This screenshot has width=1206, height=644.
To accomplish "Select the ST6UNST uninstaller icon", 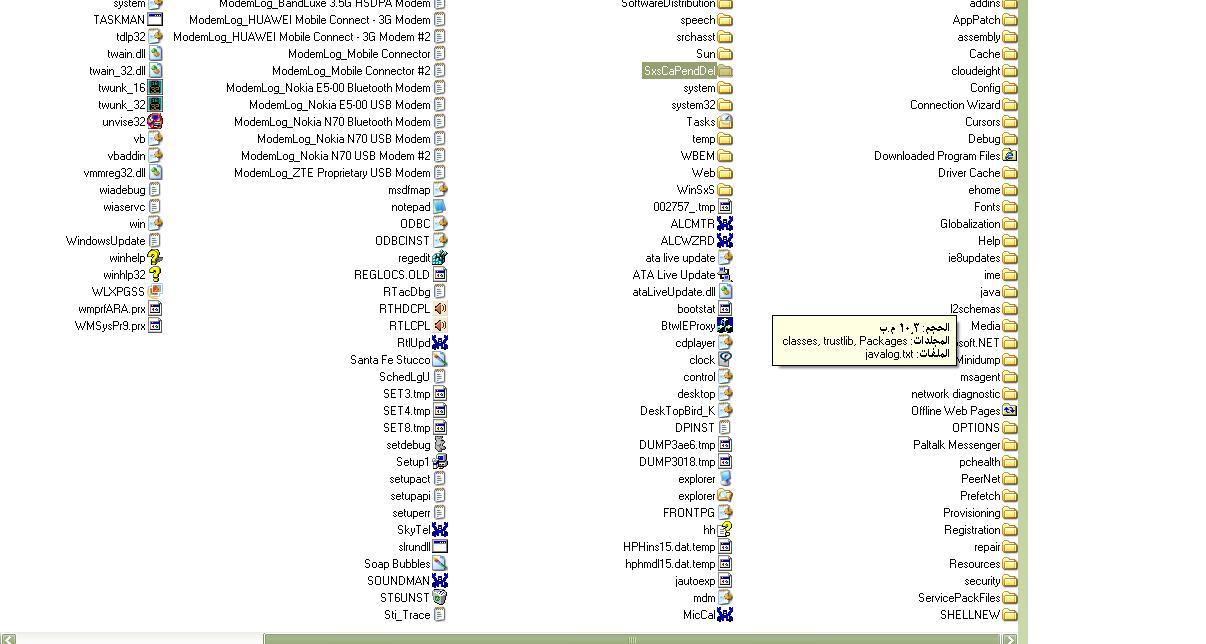I will click(439, 598).
